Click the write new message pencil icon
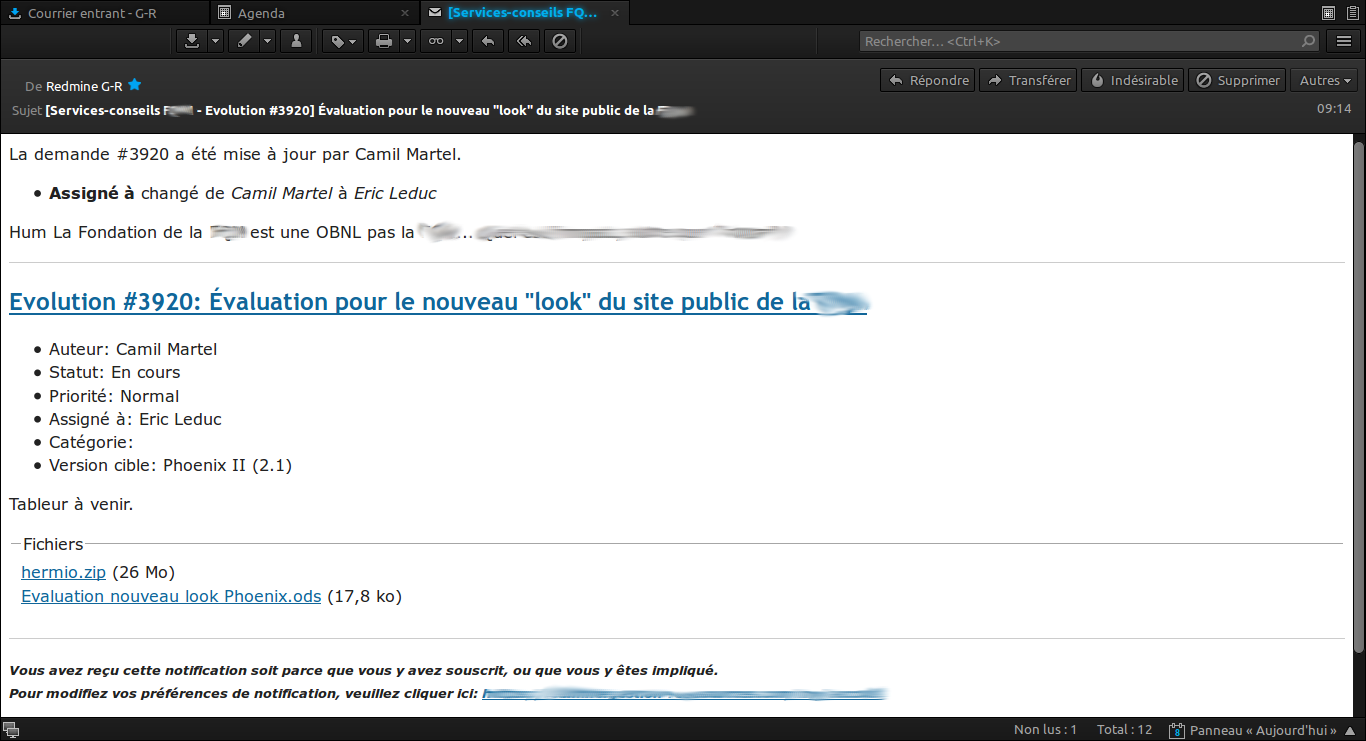 [x=243, y=41]
